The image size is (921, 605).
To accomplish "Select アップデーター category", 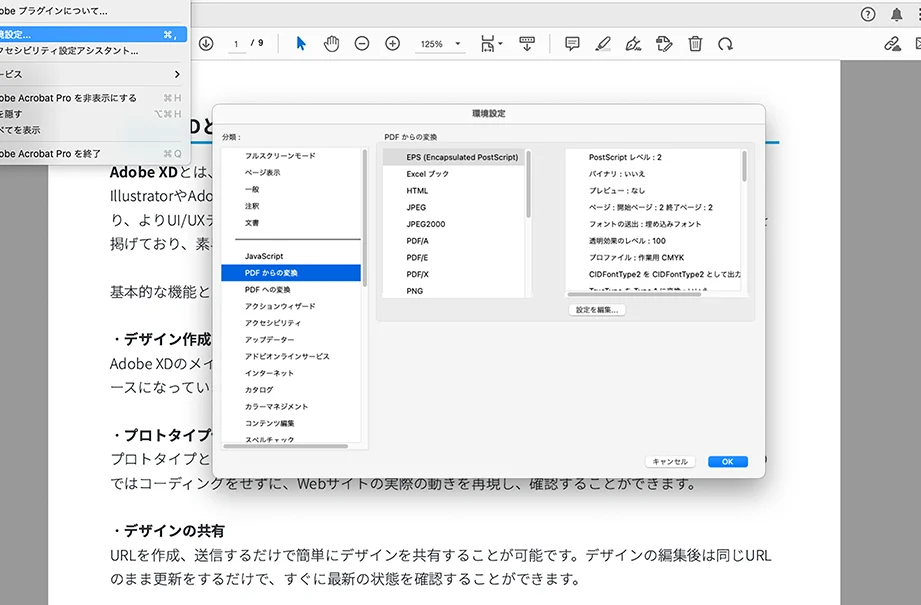I will 291,340.
